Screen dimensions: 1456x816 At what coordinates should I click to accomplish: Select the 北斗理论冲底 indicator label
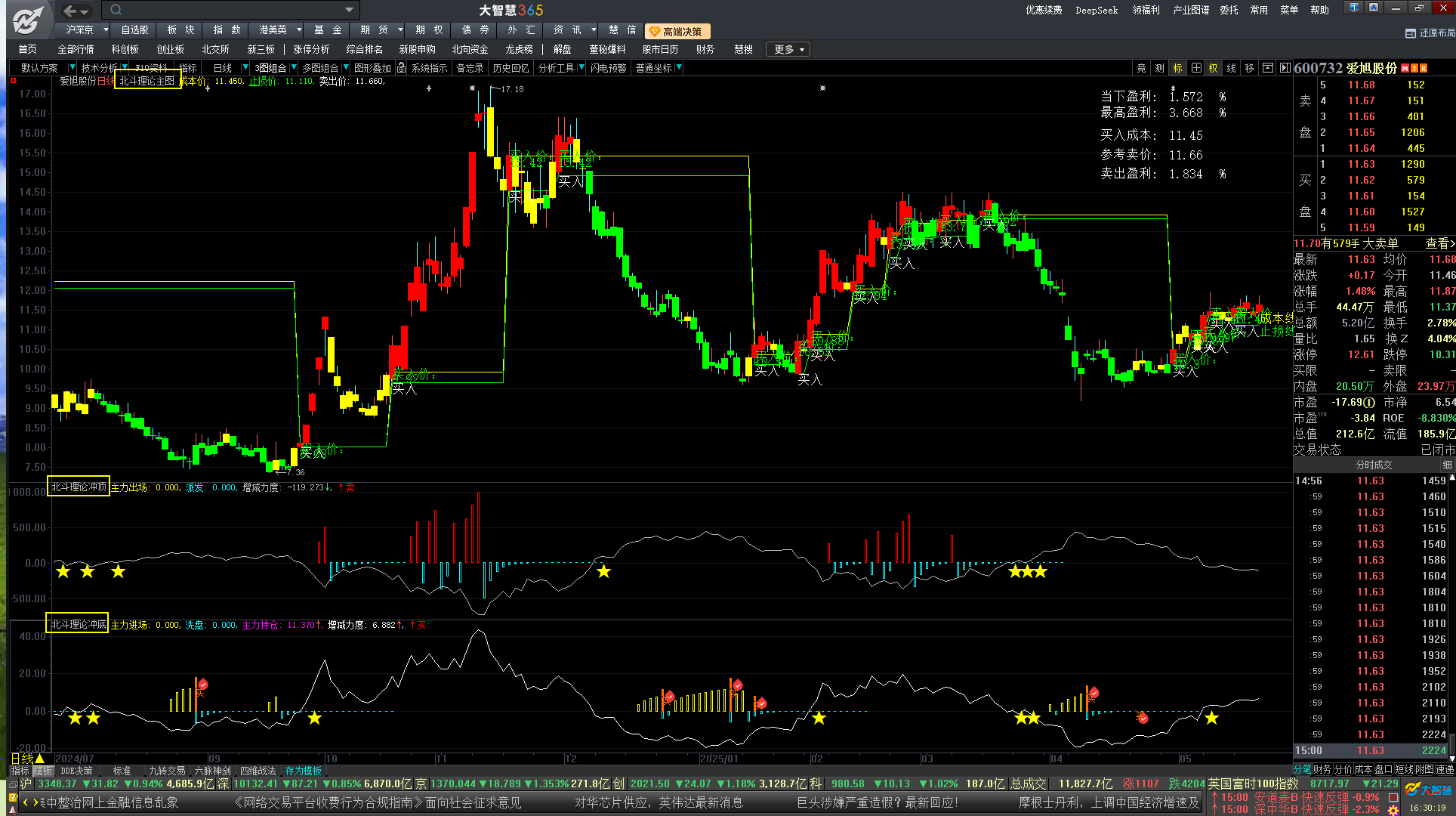[78, 624]
